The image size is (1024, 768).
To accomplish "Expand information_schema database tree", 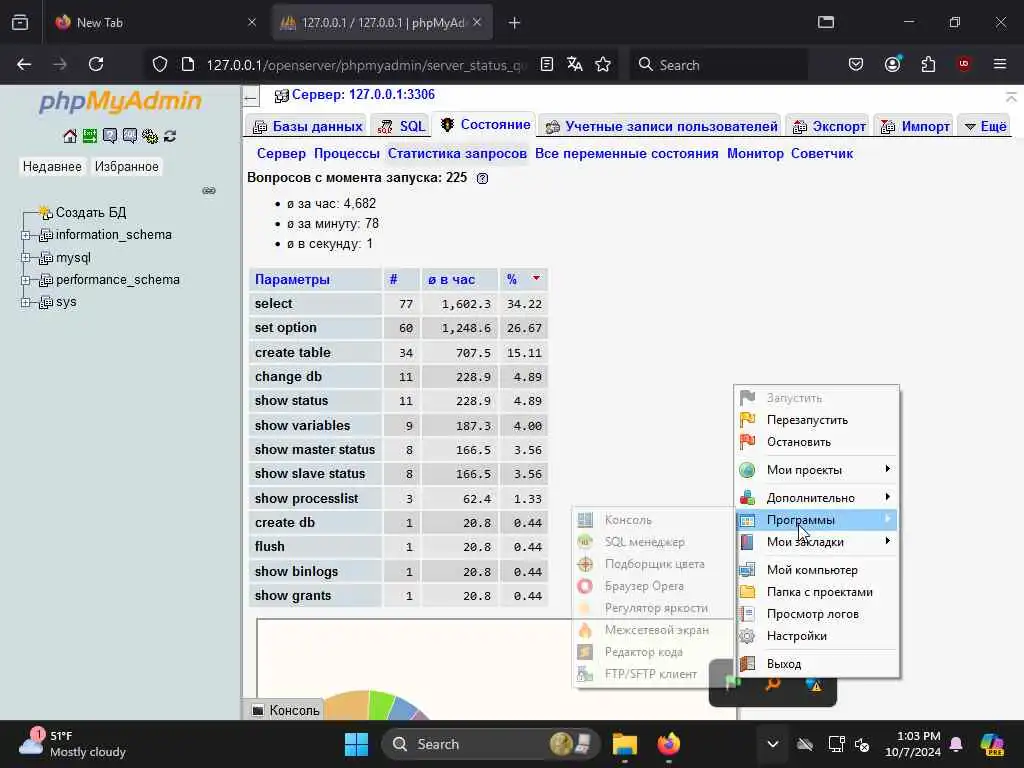I will click(25, 235).
